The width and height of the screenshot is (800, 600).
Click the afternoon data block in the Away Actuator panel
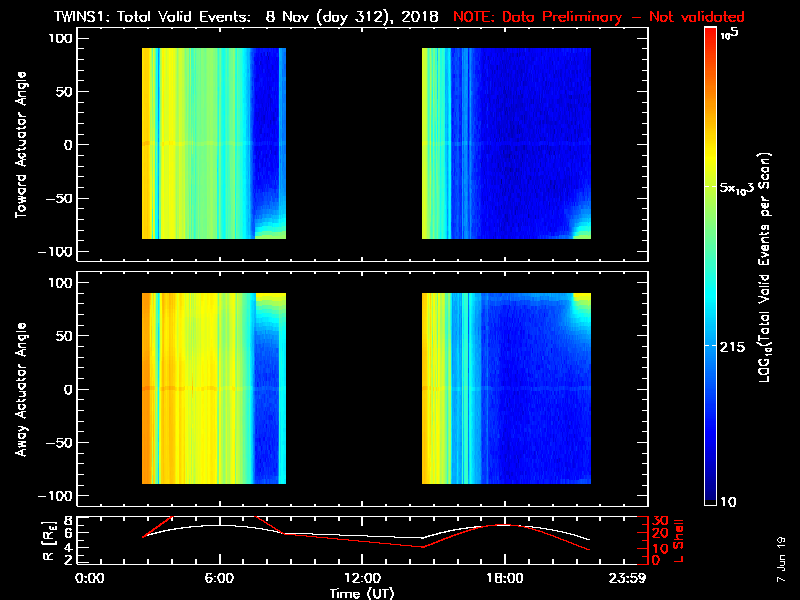pyautogui.click(x=506, y=388)
